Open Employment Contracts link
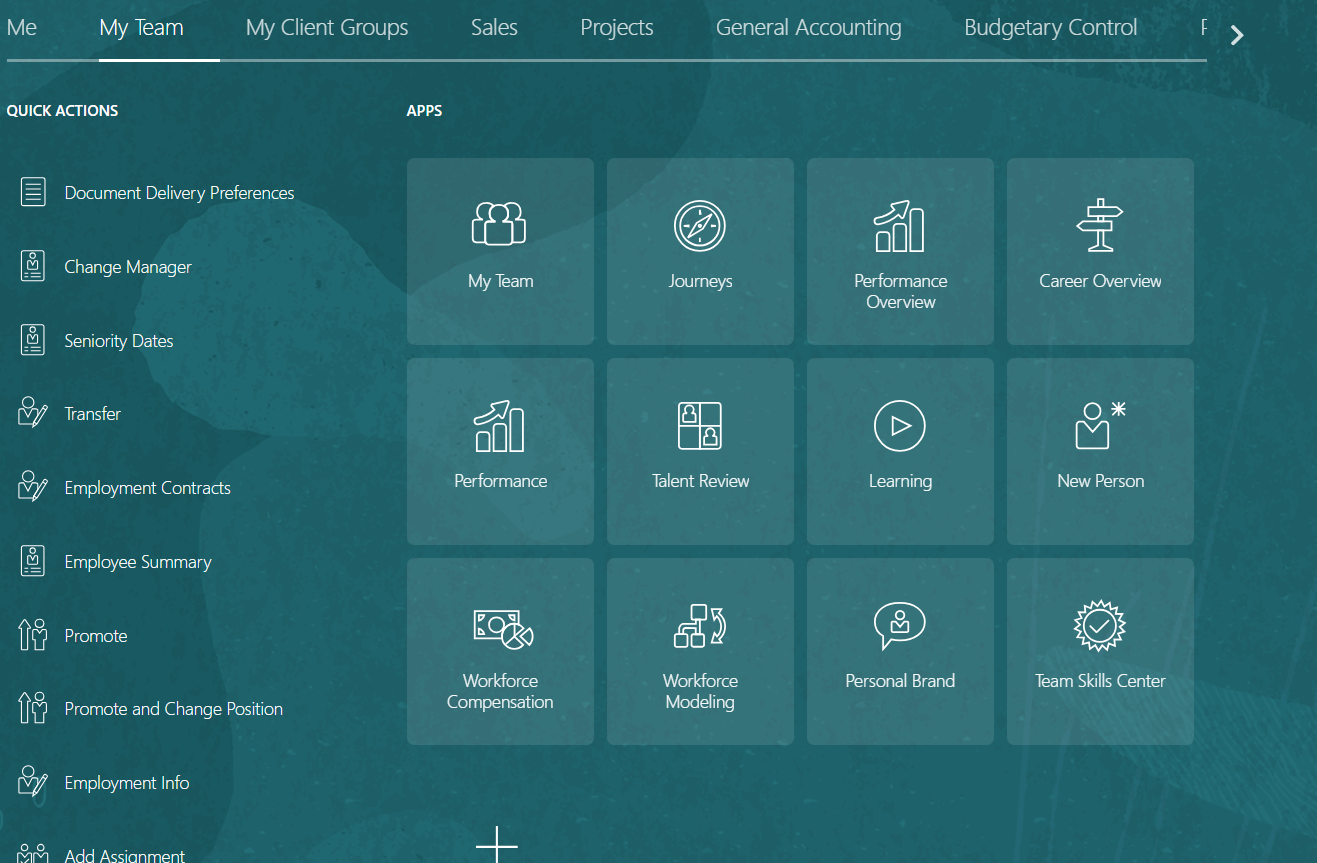Screen dimensions: 1317x863 (x=148, y=488)
